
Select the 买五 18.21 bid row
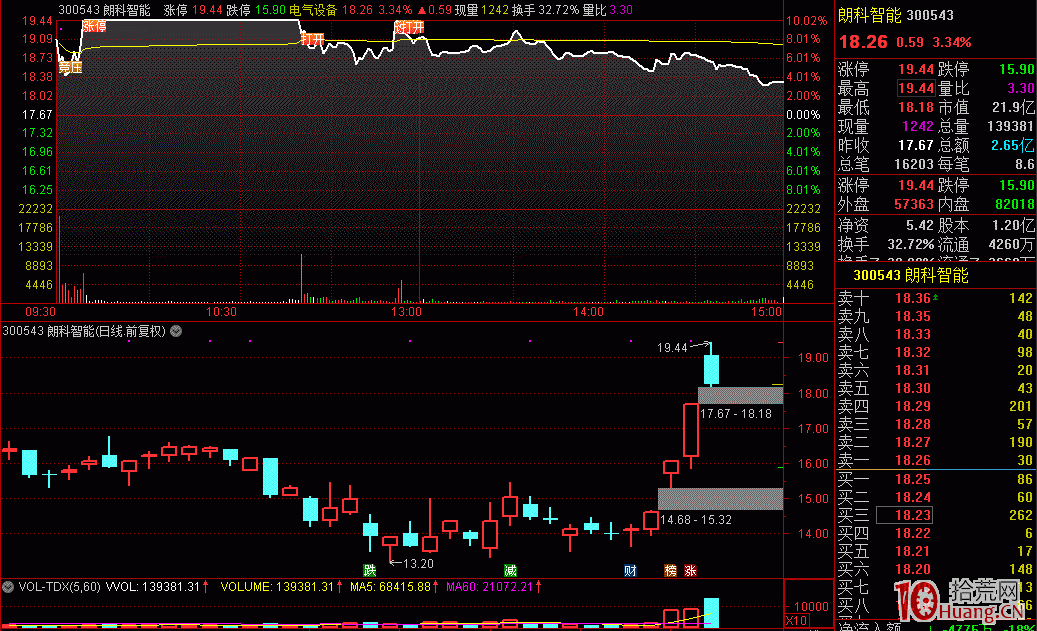[x=935, y=551]
